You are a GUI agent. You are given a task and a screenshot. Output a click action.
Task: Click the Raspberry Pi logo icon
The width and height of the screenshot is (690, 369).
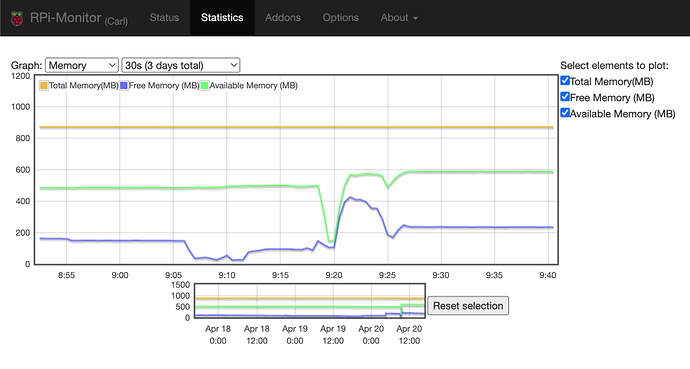[x=17, y=18]
